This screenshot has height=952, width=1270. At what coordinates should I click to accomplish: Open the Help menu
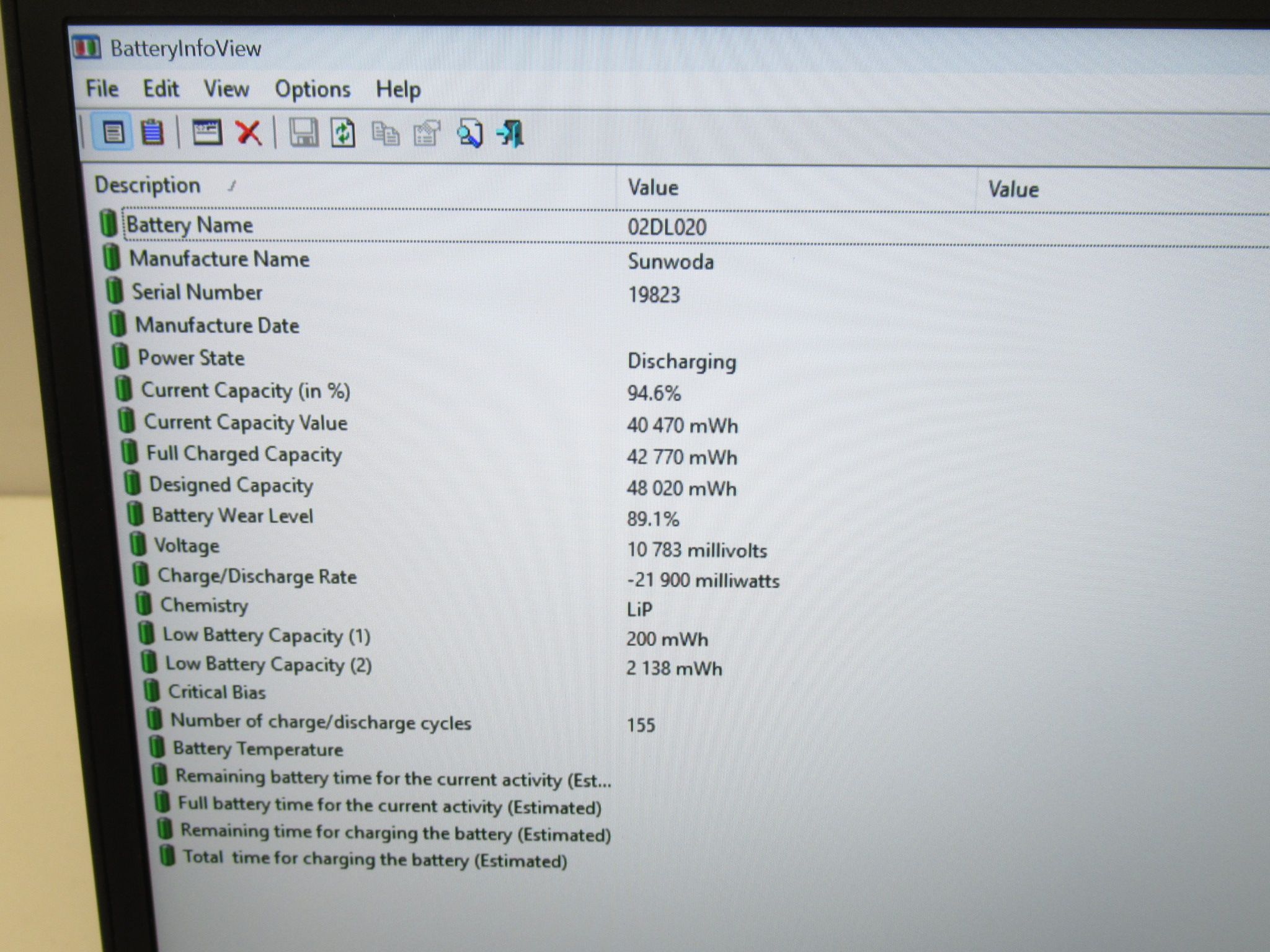pos(398,90)
